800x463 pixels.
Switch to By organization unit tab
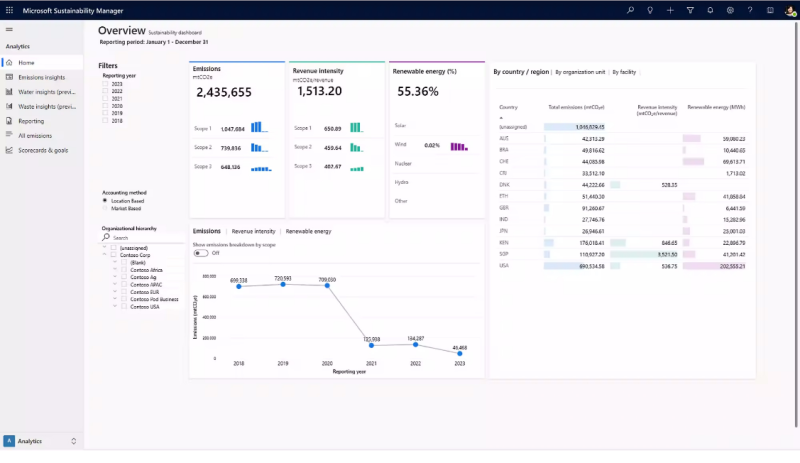click(580, 72)
